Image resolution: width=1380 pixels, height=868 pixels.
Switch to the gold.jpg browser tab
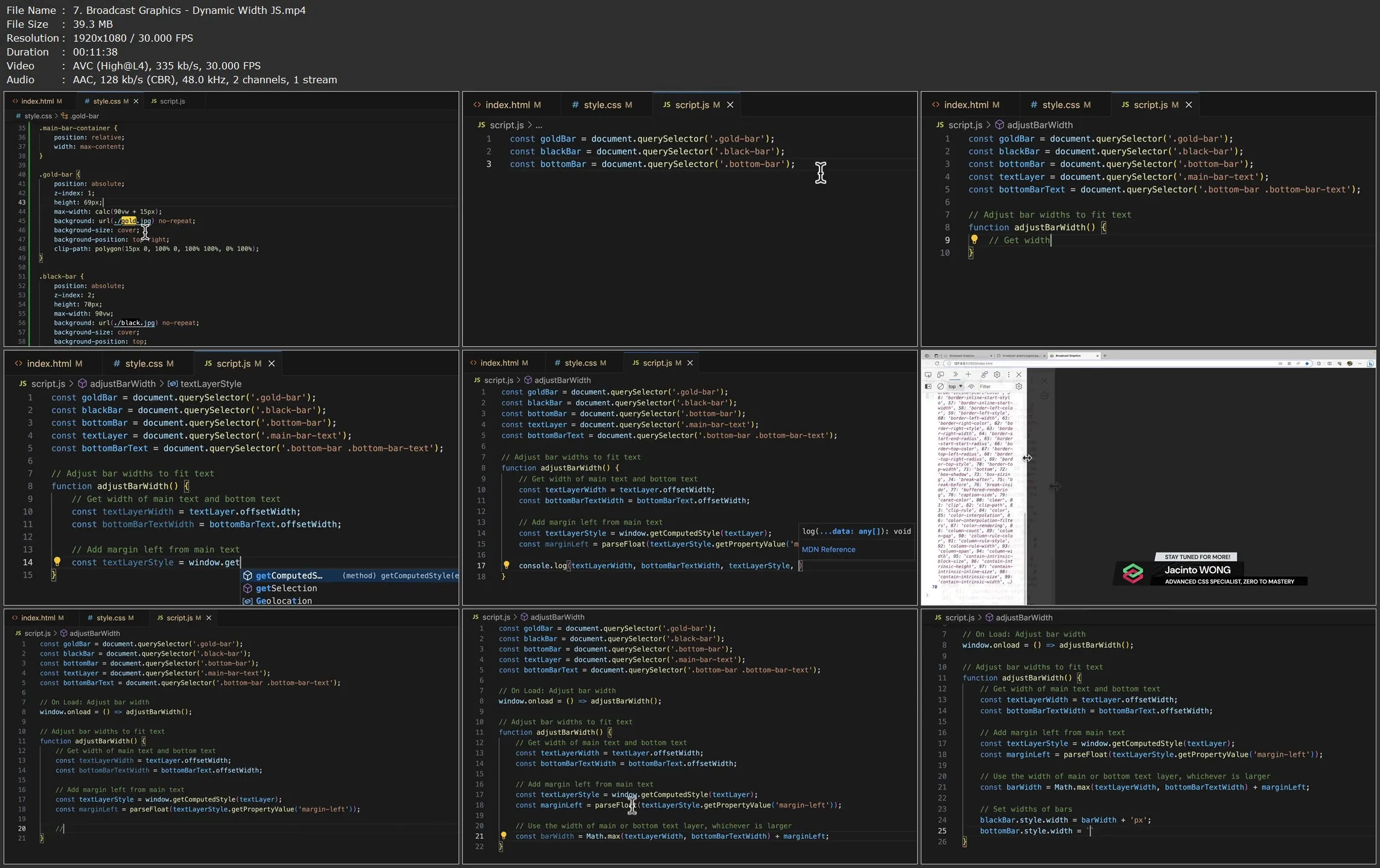[1020, 356]
